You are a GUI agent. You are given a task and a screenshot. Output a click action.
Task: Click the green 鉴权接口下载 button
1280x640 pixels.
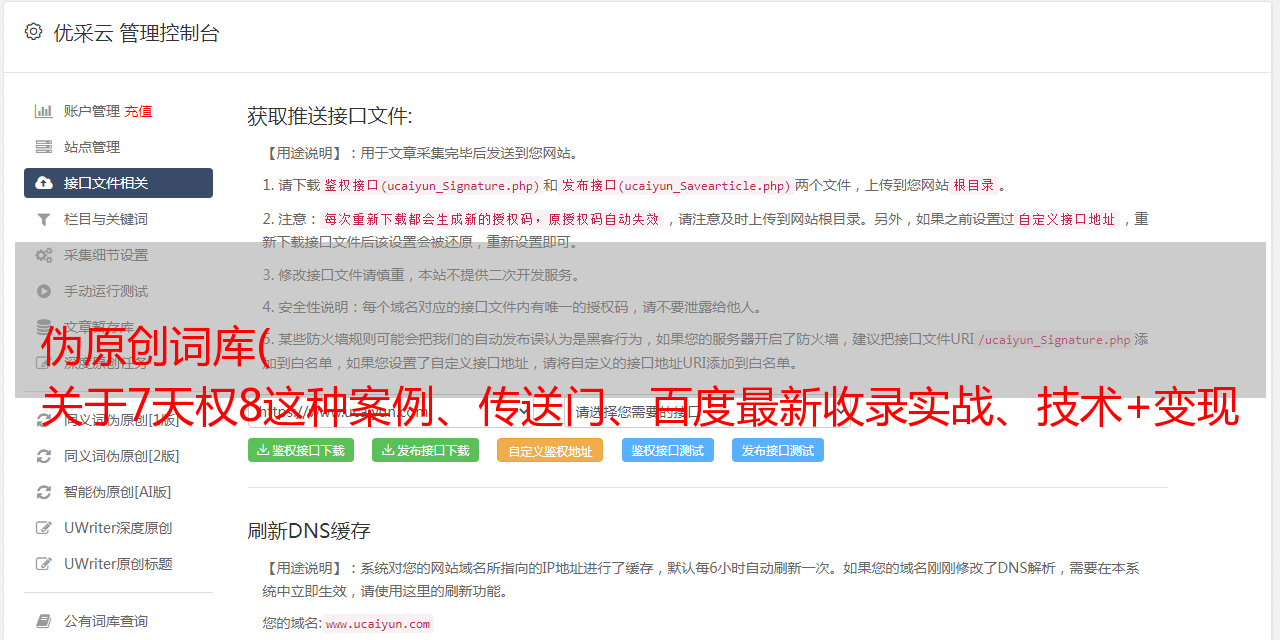(301, 450)
